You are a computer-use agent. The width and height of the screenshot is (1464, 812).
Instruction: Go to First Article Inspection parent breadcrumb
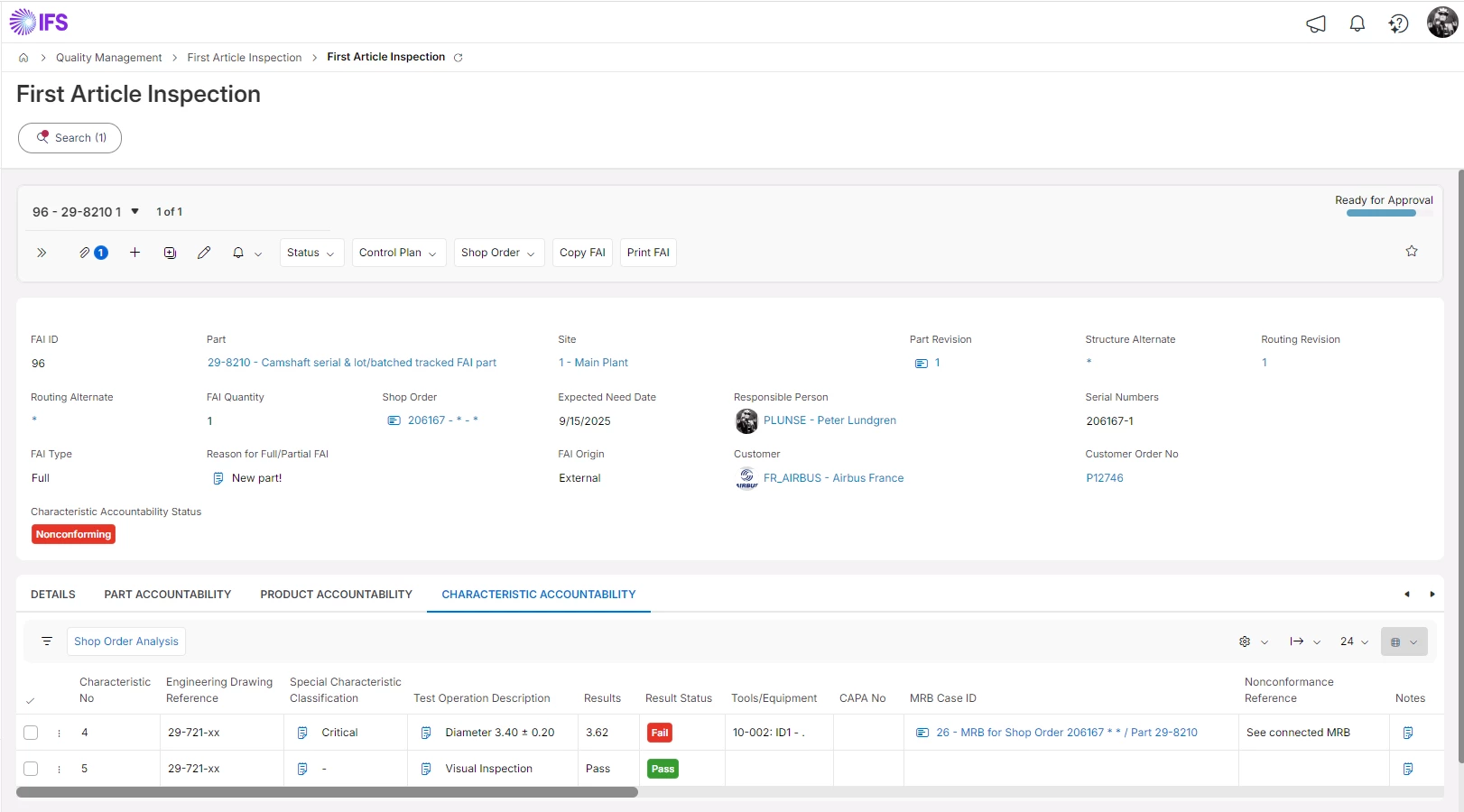[245, 58]
